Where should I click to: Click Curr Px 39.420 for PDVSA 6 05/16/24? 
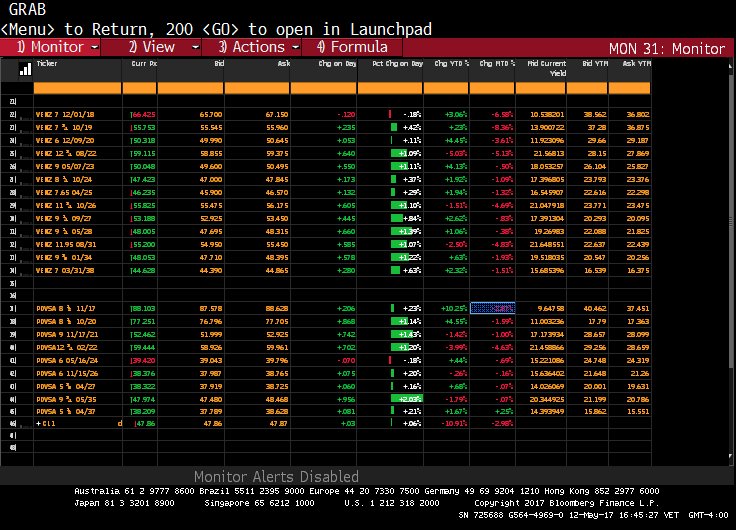click(x=143, y=361)
